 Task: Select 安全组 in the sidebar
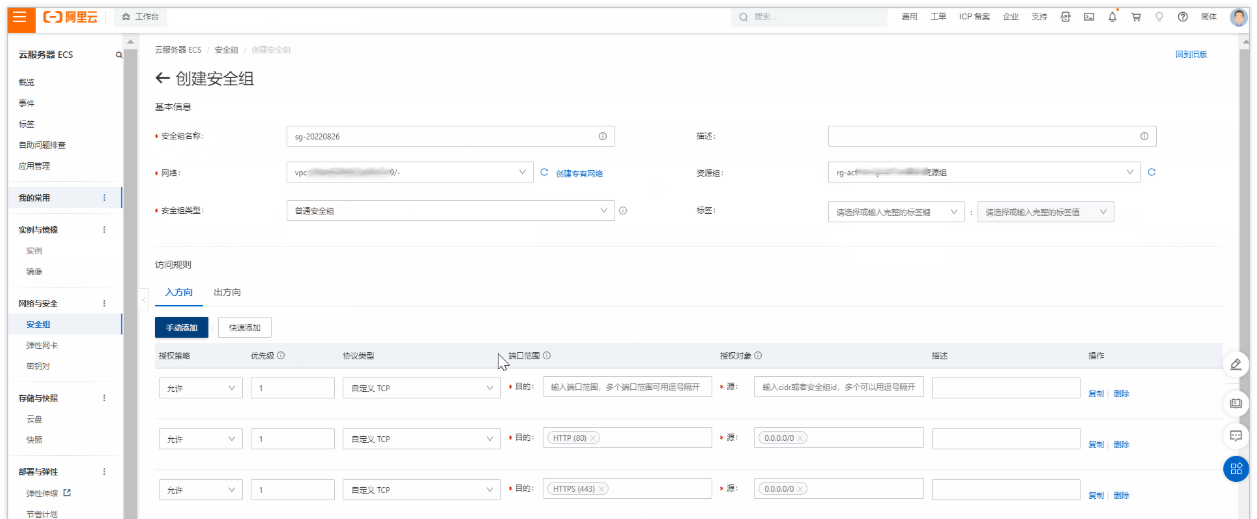[x=39, y=324]
